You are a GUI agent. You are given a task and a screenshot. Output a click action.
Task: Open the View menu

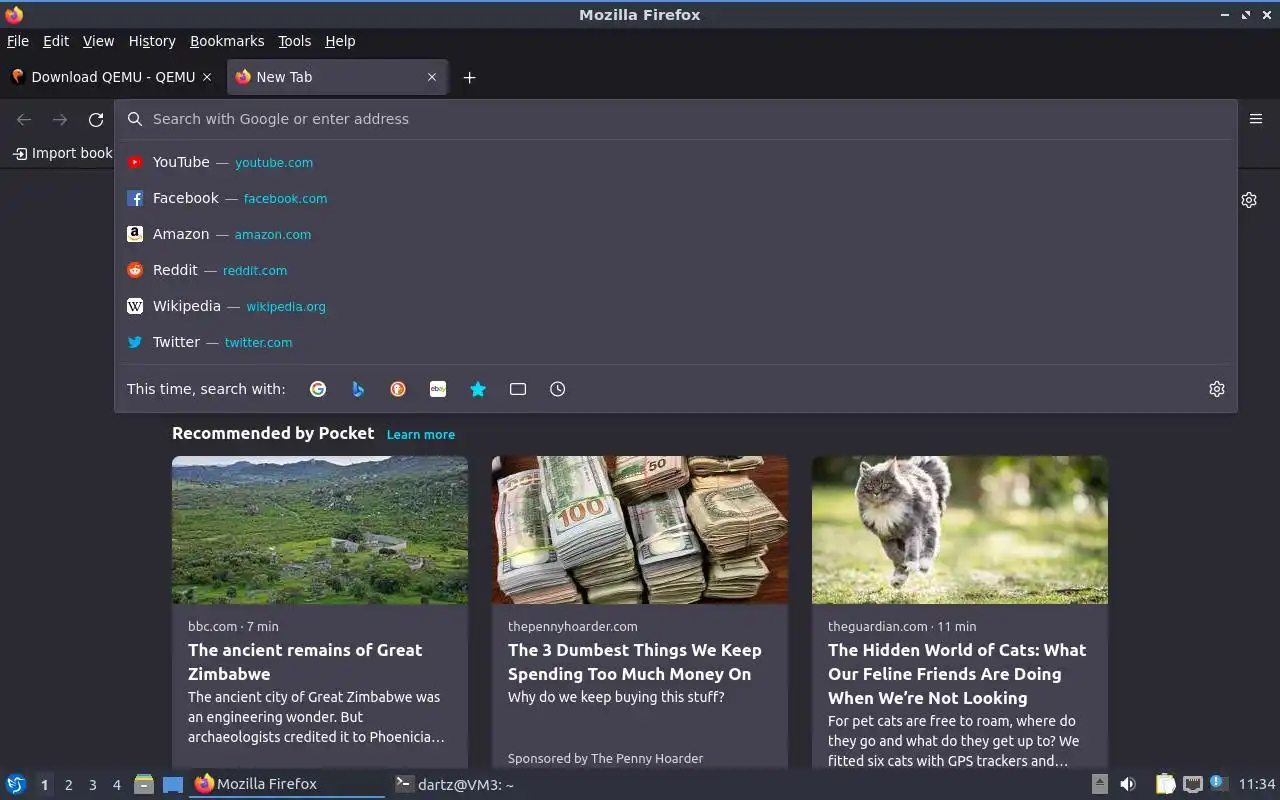[98, 41]
